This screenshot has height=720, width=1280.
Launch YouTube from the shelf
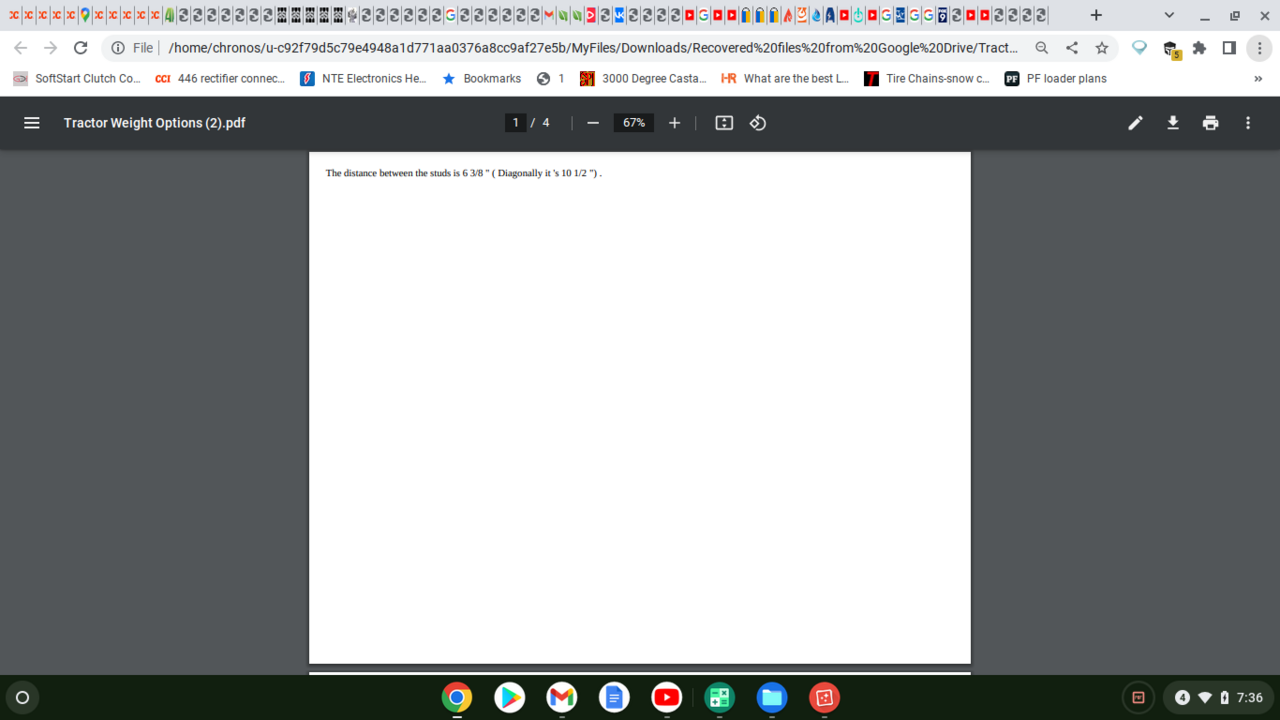[x=666, y=697]
